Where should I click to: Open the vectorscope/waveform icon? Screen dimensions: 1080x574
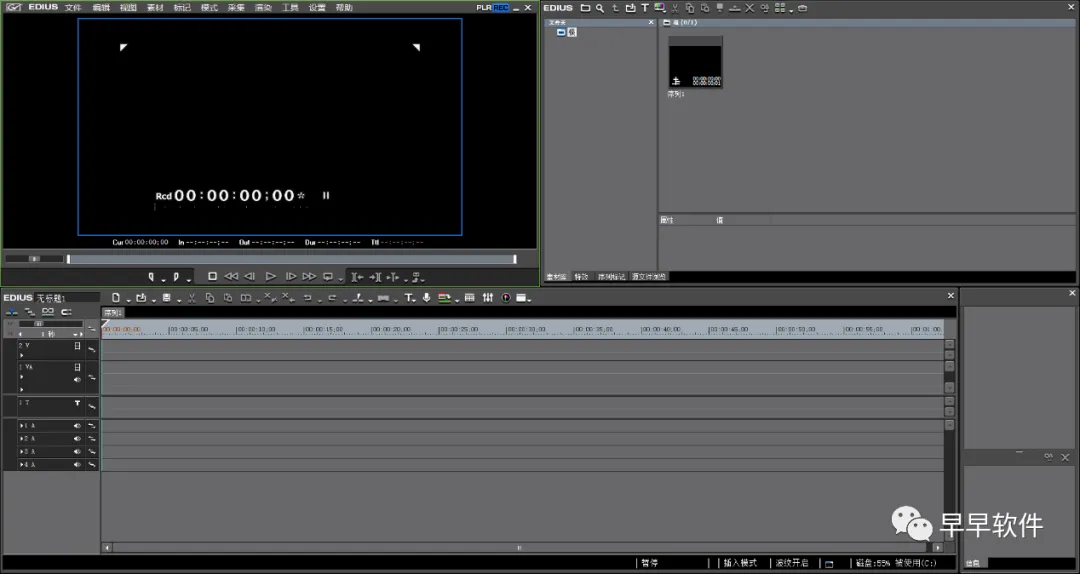tap(506, 298)
